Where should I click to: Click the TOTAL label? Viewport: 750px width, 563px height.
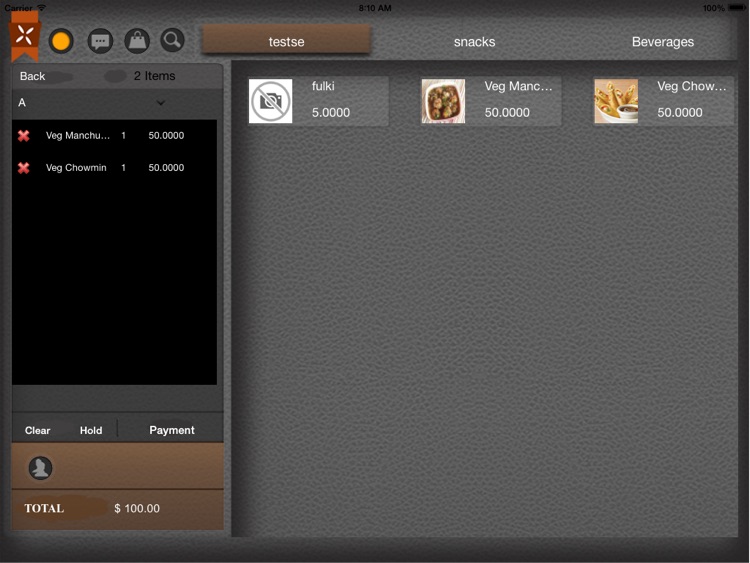pyautogui.click(x=44, y=508)
